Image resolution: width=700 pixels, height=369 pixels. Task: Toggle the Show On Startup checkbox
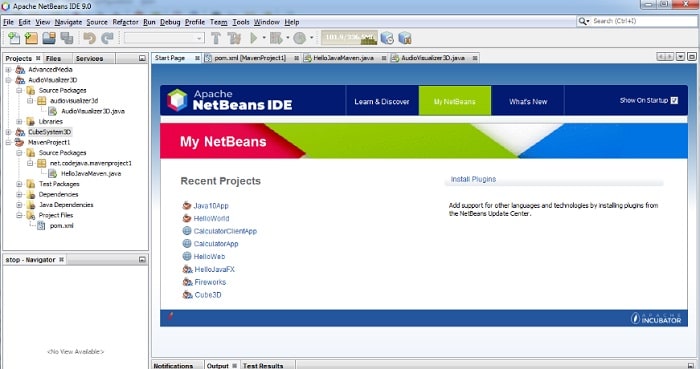674,100
